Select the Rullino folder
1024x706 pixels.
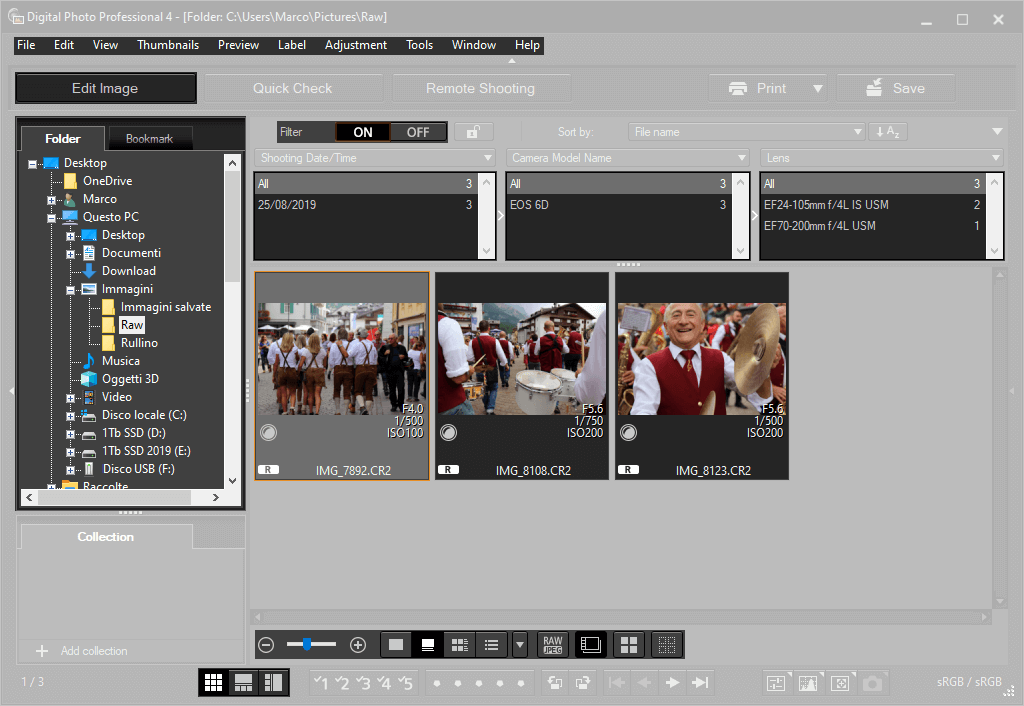pyautogui.click(x=139, y=343)
